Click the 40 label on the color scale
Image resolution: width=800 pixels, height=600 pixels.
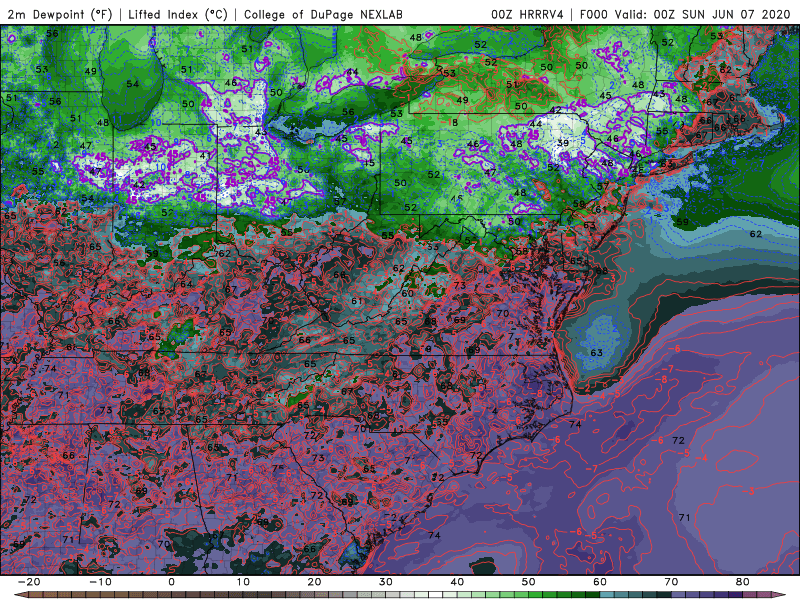tap(457, 582)
